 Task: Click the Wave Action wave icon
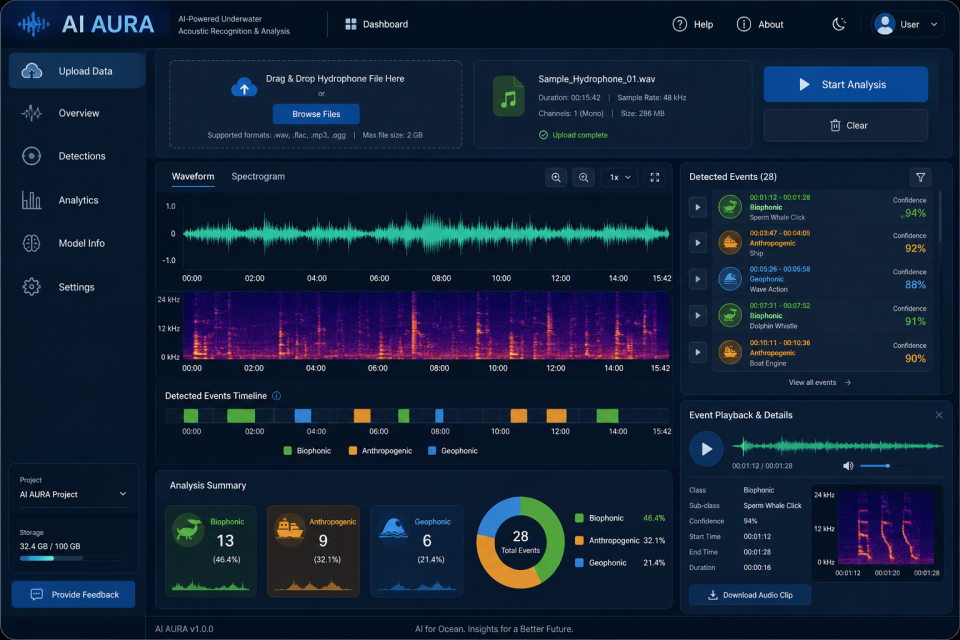[x=730, y=279]
